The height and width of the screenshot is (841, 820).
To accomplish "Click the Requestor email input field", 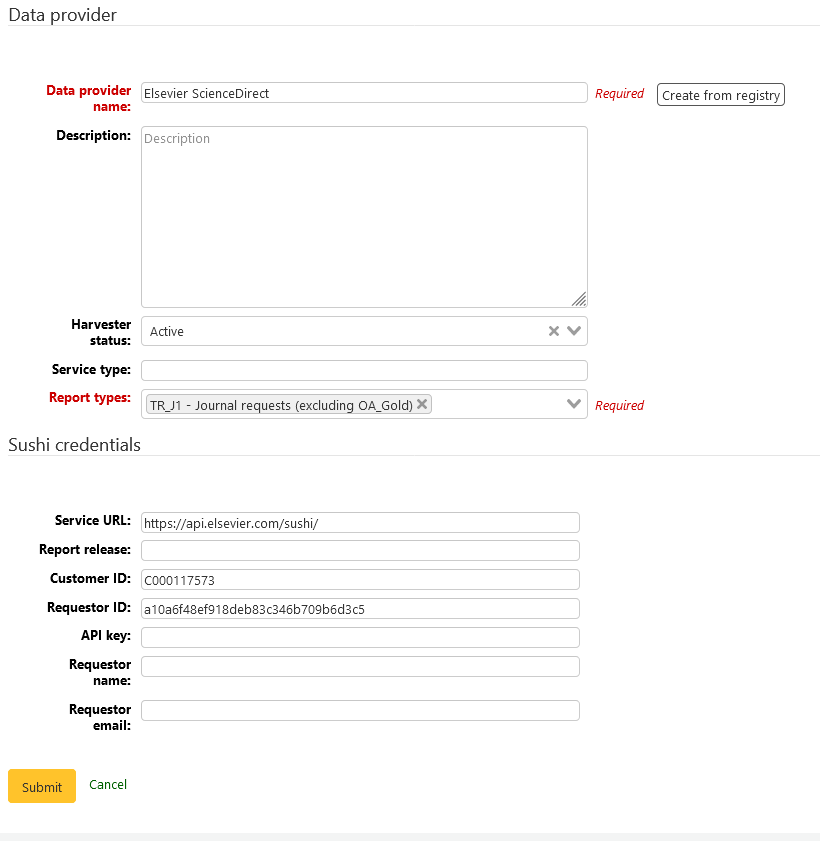I will coord(360,710).
